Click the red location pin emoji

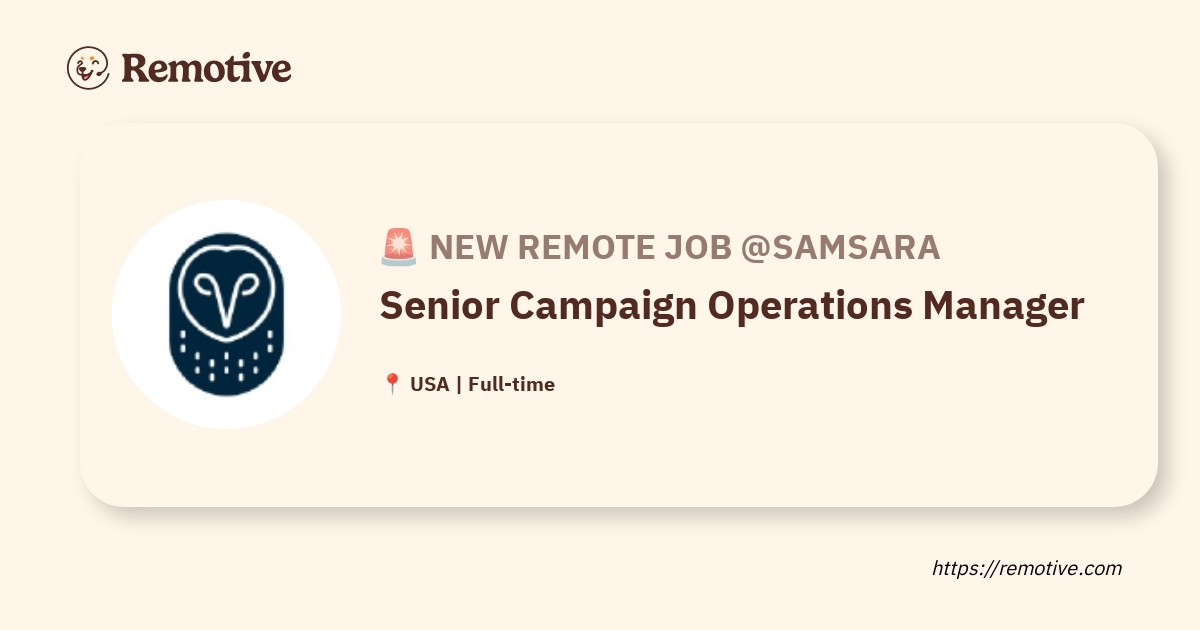(x=392, y=384)
